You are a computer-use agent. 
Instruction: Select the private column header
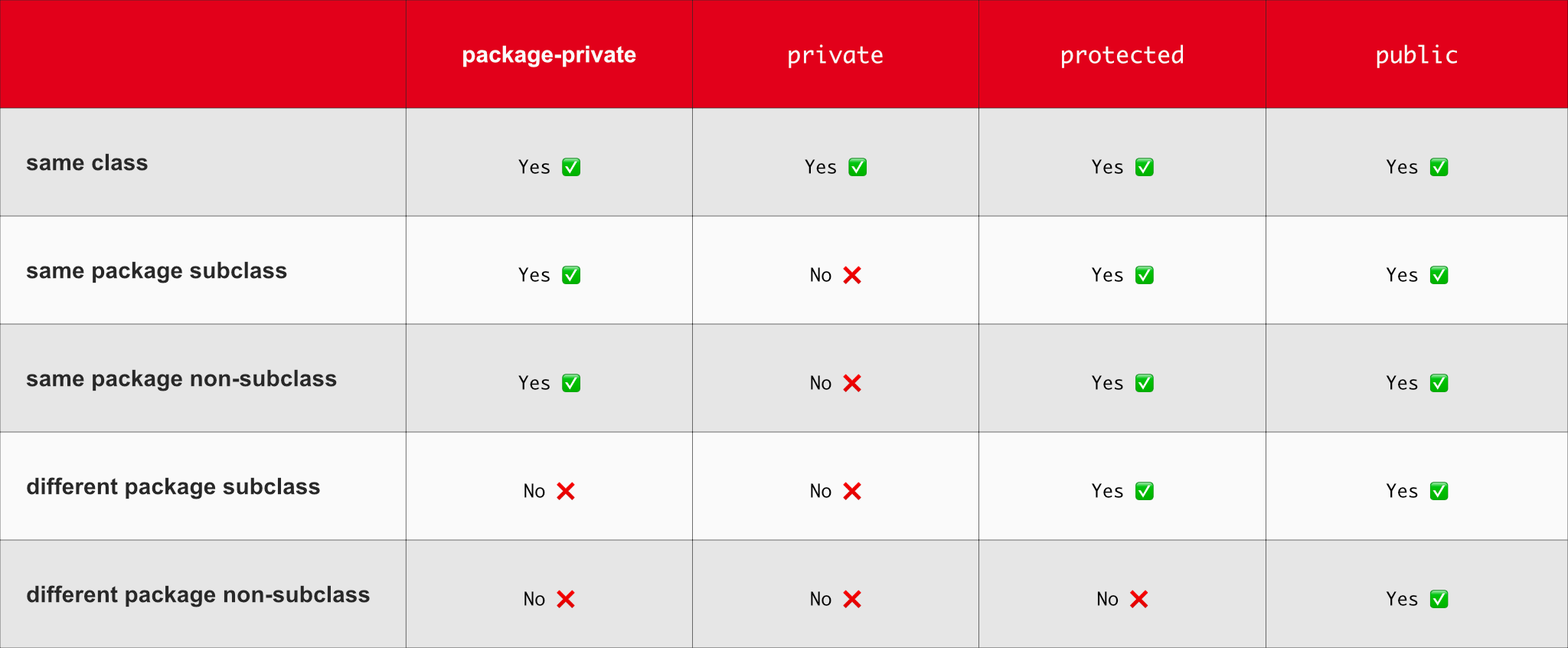point(835,55)
